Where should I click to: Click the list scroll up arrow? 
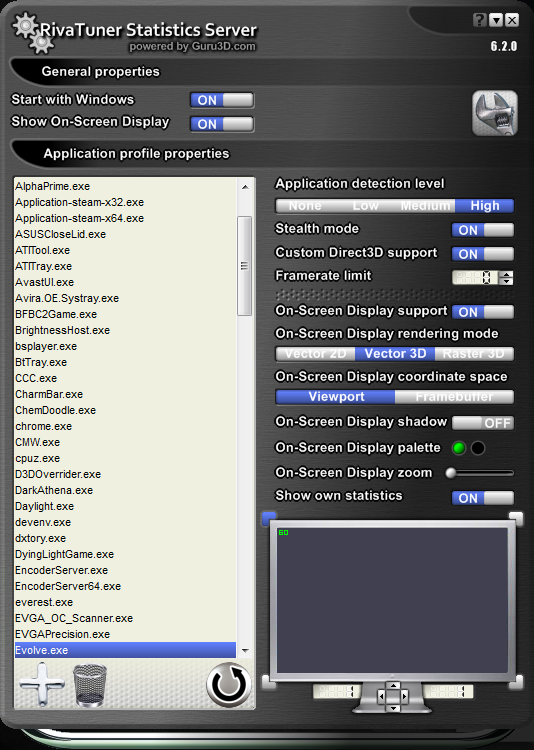coord(245,187)
